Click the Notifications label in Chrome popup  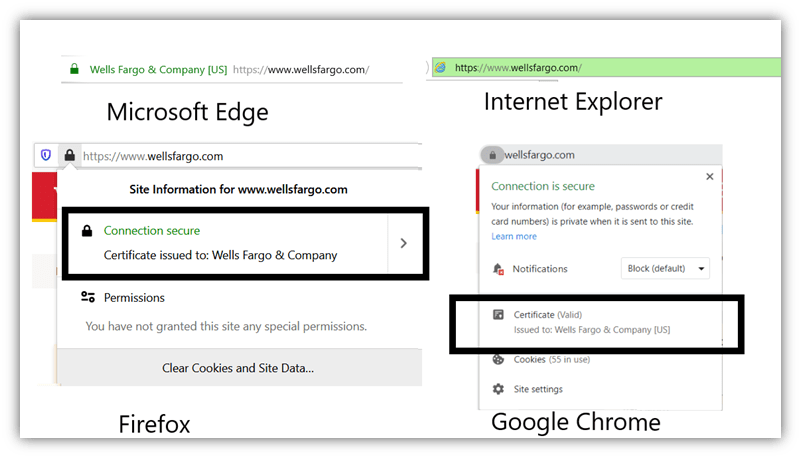(x=540, y=269)
